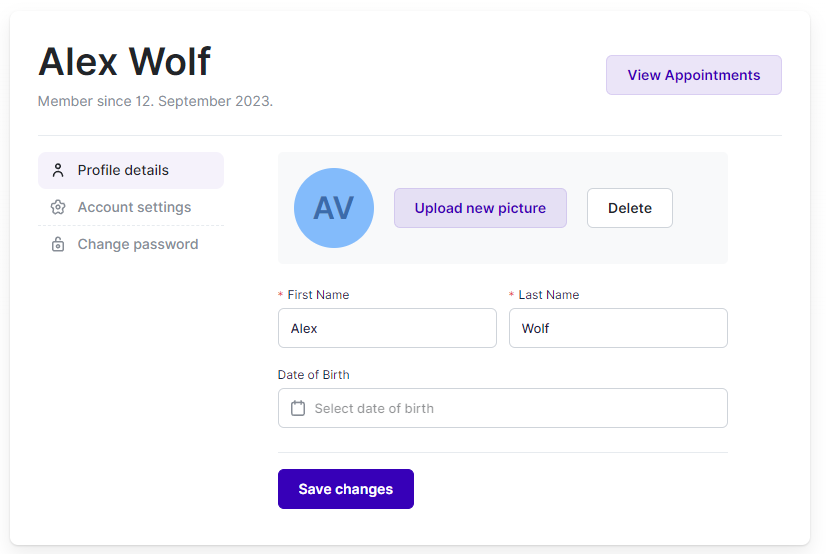This screenshot has width=826, height=554.
Task: Go to Account settings
Action: coord(134,207)
